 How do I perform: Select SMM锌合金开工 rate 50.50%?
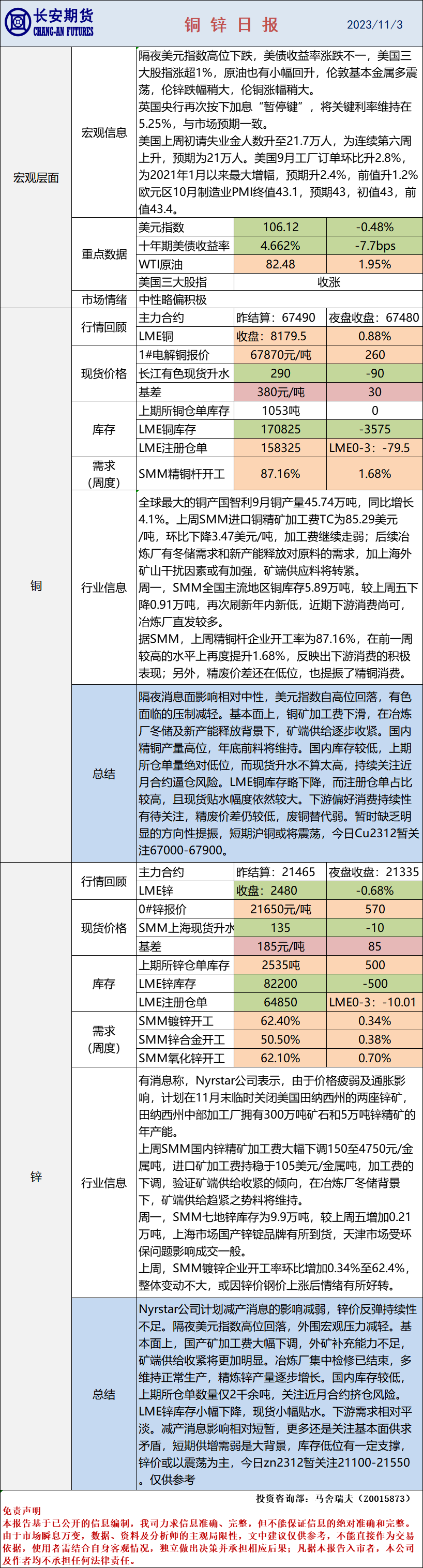281,1039
